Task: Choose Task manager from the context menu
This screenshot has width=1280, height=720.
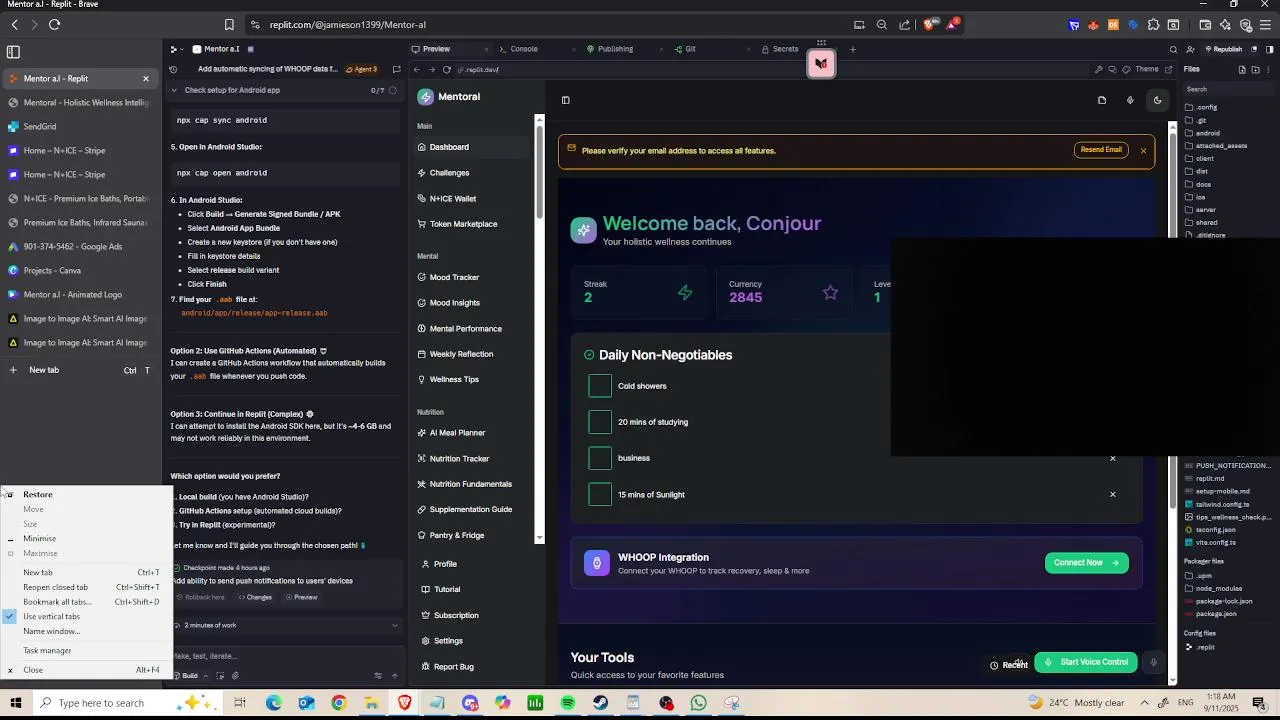Action: click(88, 650)
